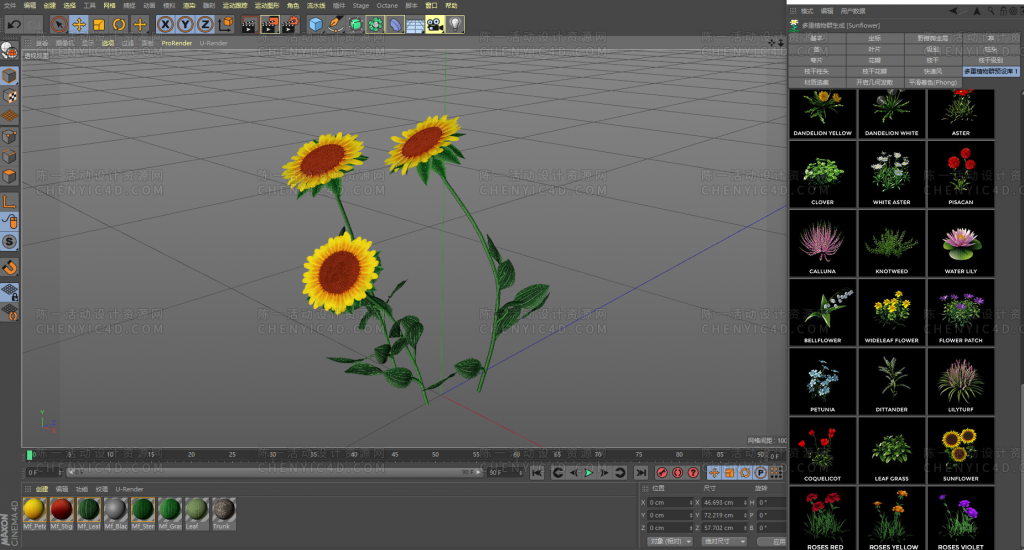Viewport: 1024px width, 550px height.
Task: Open the Phong smooth shading tab
Action: click(x=932, y=82)
